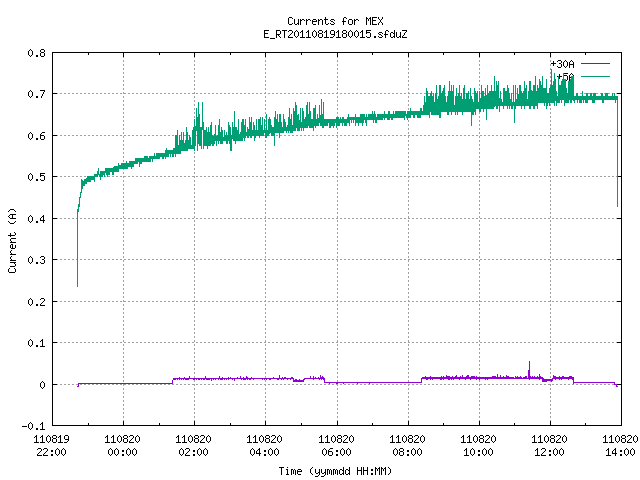Select the filename E_RT20110819180015.sfduZ subtitle
The height and width of the screenshot is (480, 640).
[335, 34]
